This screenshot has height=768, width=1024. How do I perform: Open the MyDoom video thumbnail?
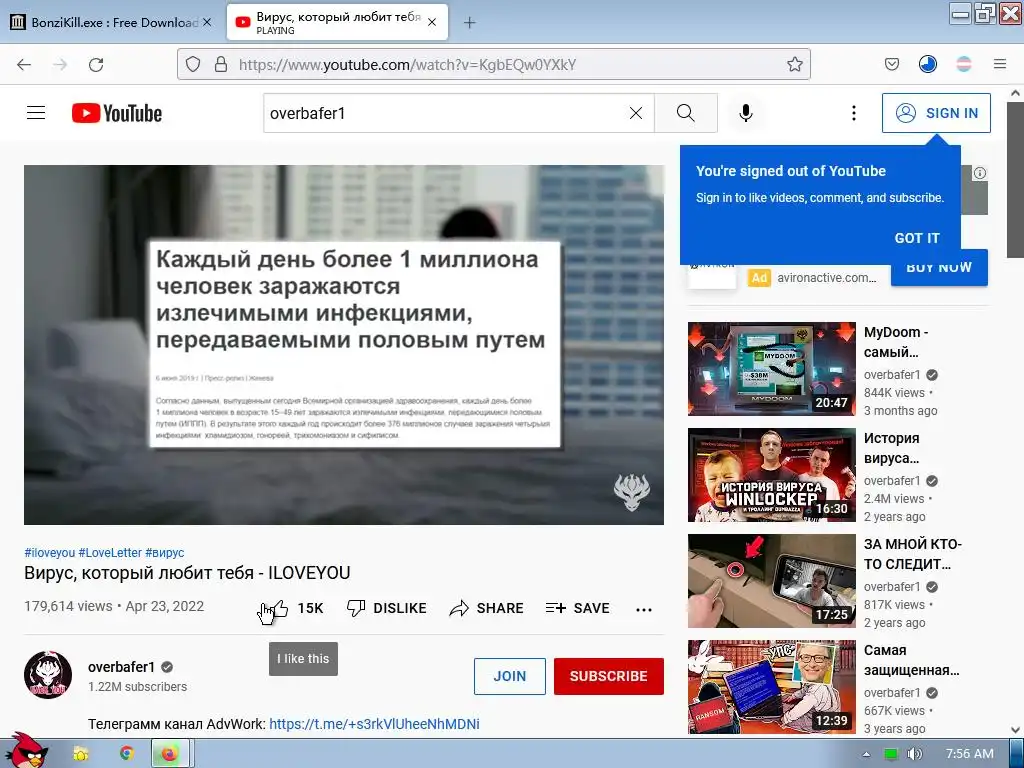(771, 368)
